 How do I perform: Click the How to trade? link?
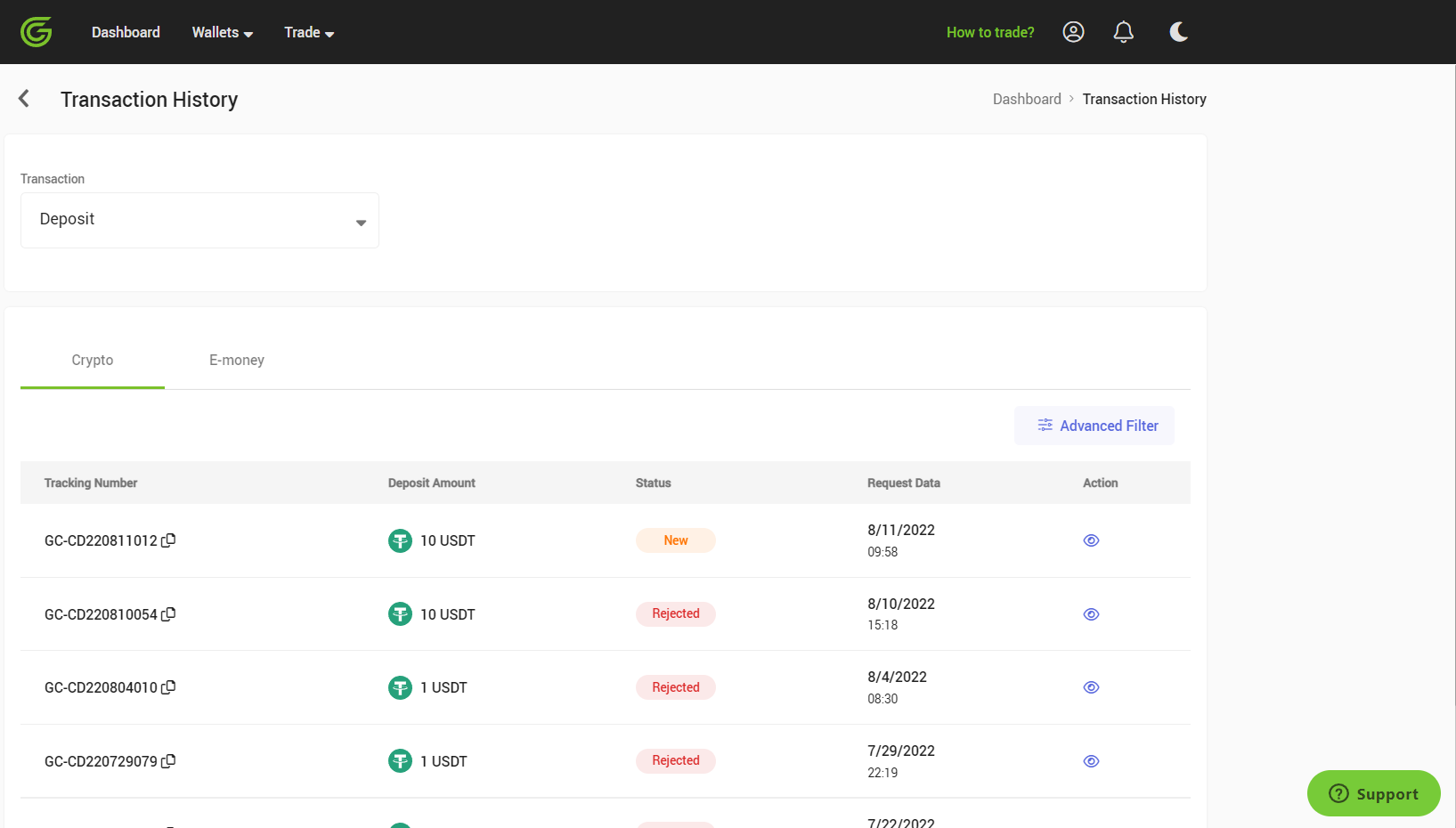[990, 32]
